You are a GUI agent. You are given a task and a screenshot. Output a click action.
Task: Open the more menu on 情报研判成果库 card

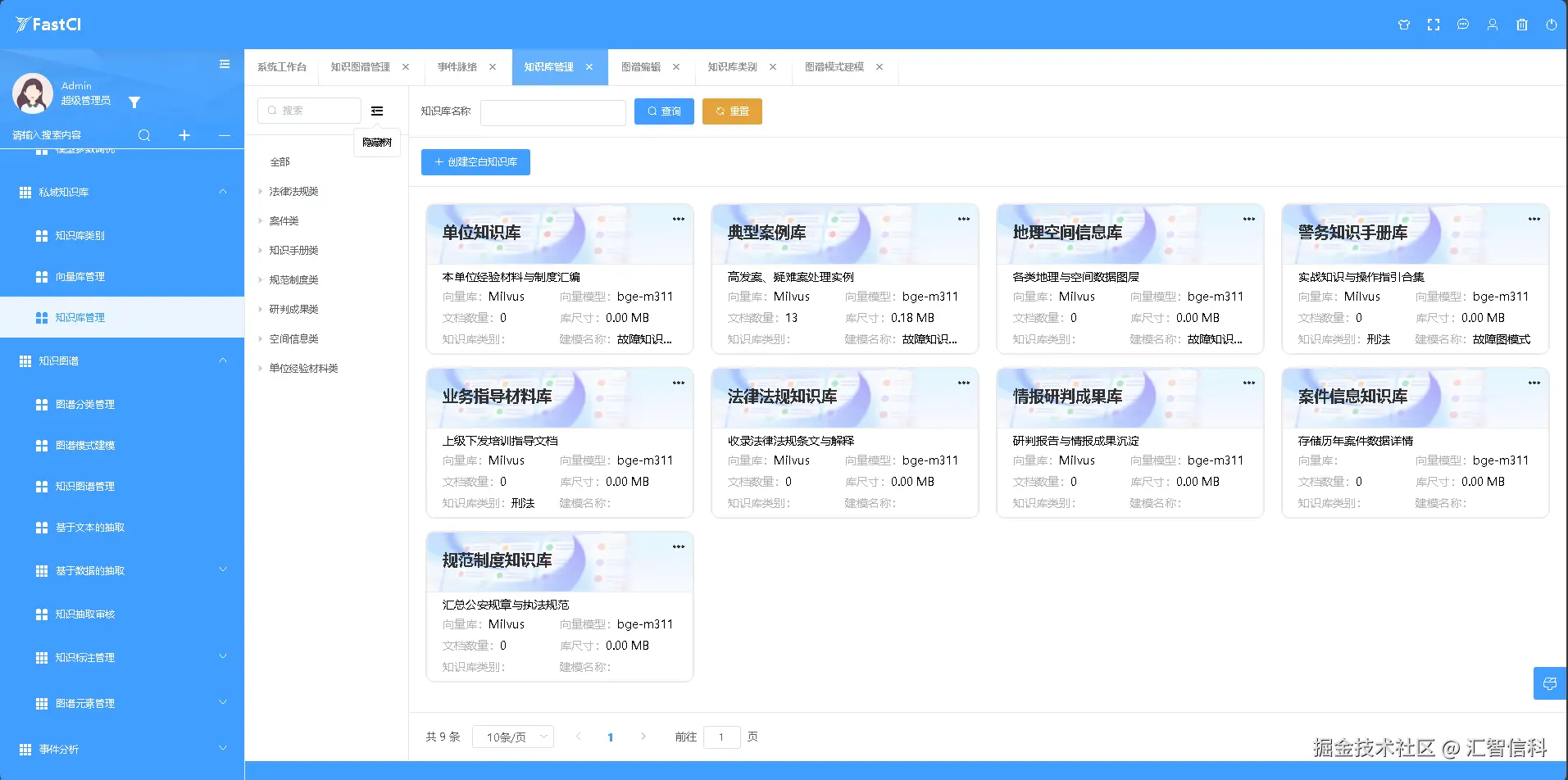pos(1249,383)
